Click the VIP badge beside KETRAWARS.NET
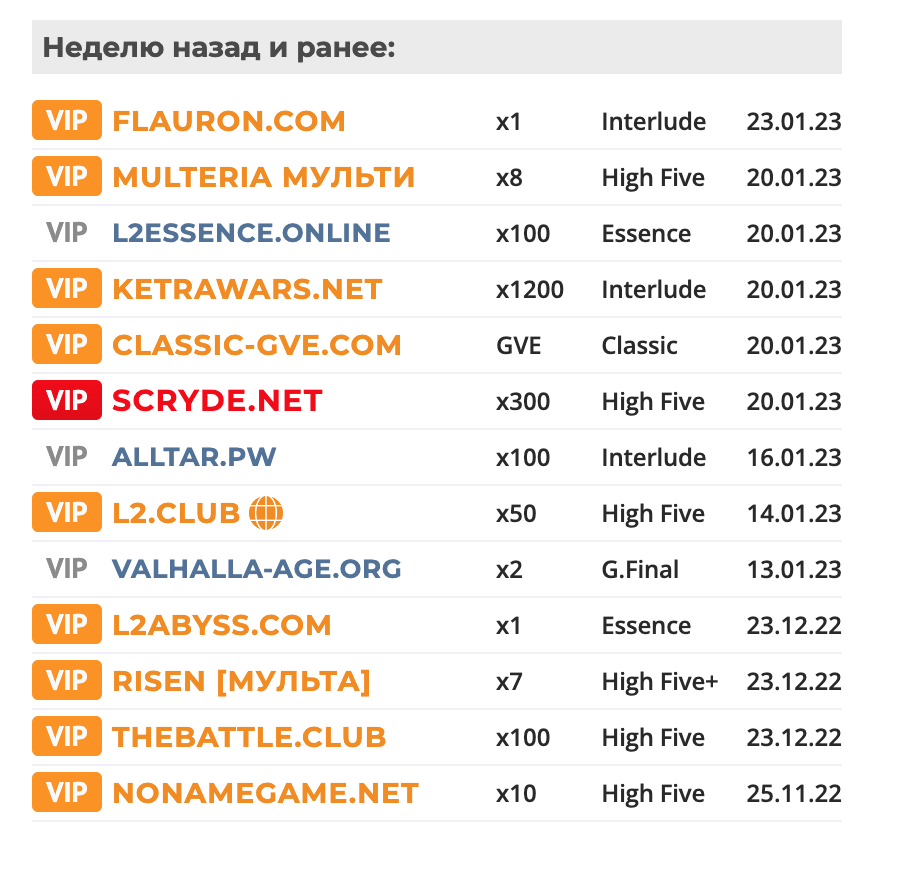This screenshot has width=906, height=879. (x=67, y=288)
